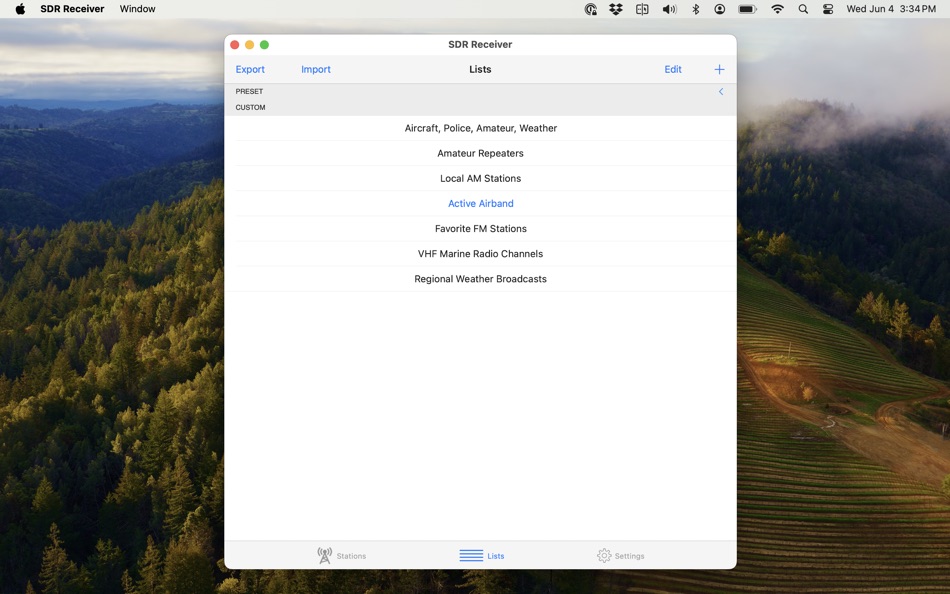
Task: Open the Window menu in the menu bar
Action: pos(138,9)
